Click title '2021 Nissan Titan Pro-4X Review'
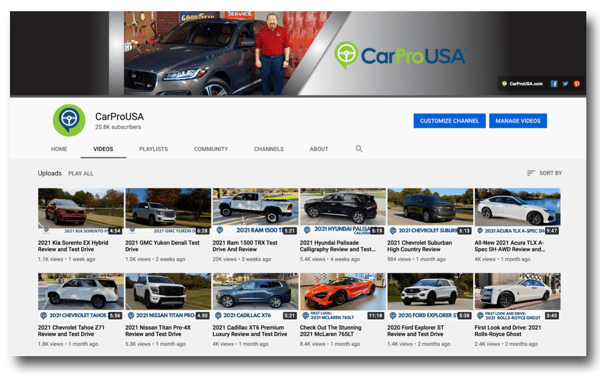 click(x=158, y=331)
